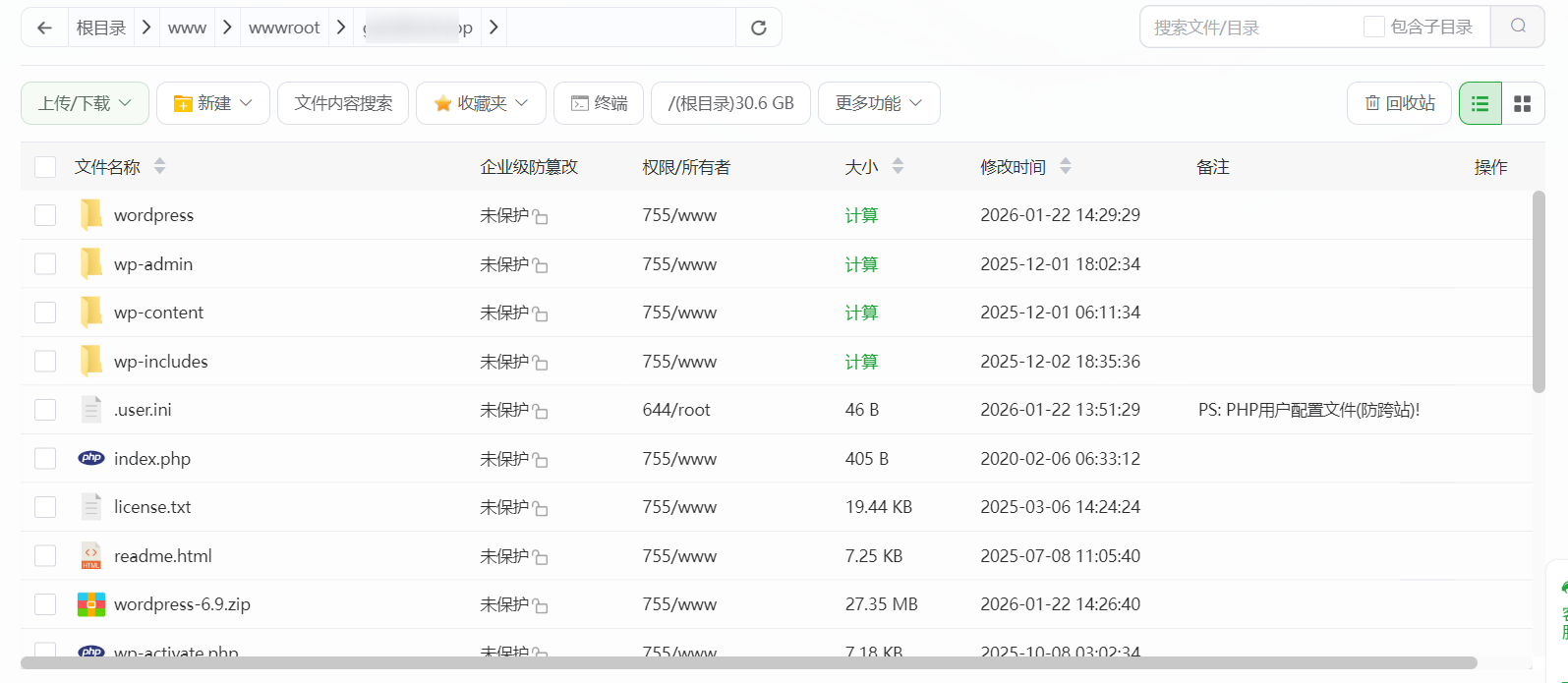Click the index.php PHP icon
1568x683 pixels.
coord(91,458)
